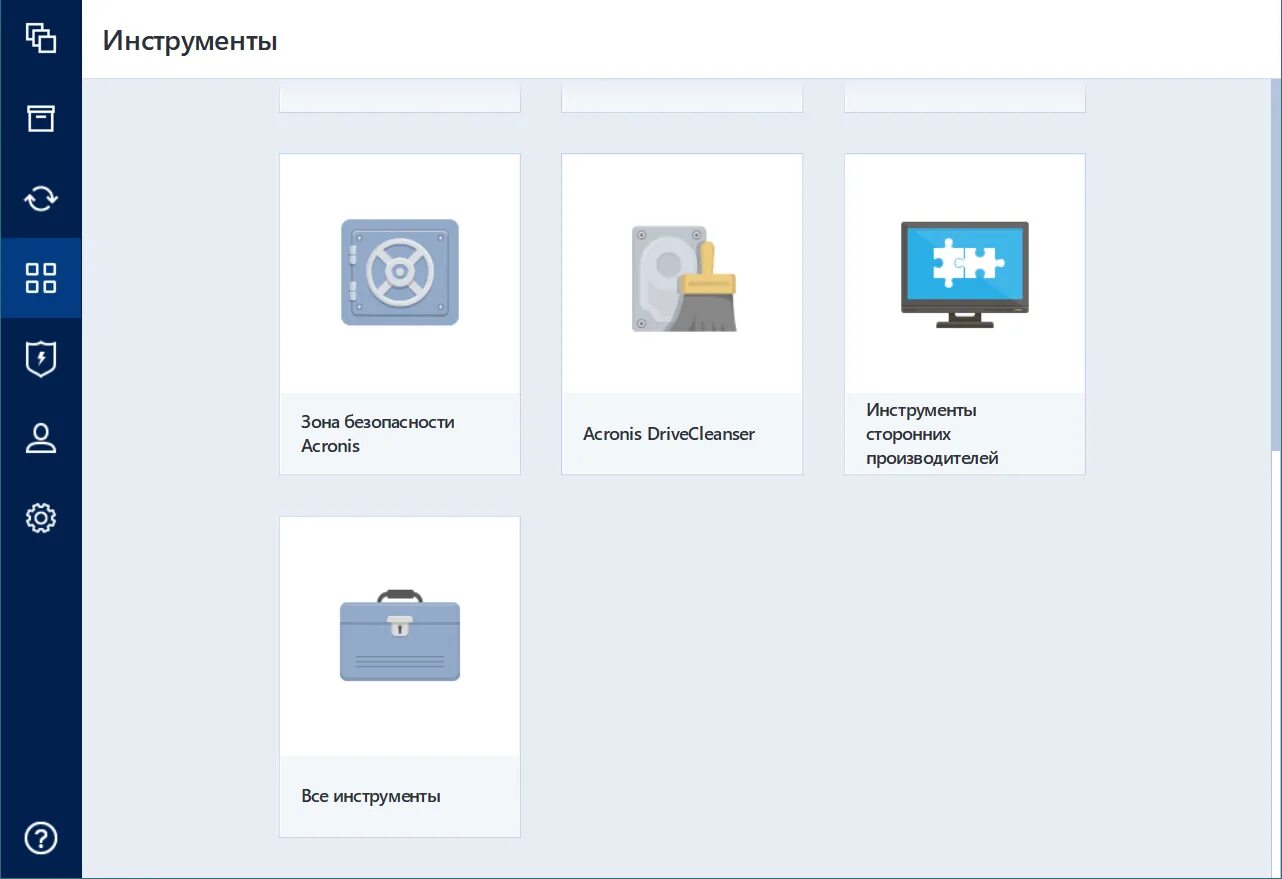Open 'Инструменты сторонних производителей' label

(x=932, y=434)
